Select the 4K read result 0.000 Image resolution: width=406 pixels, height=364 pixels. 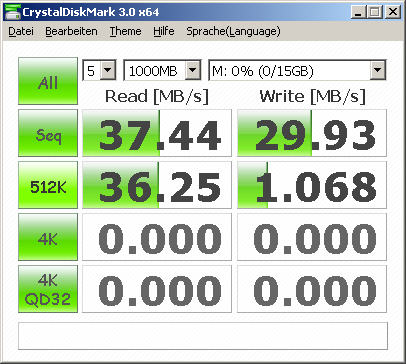click(x=157, y=237)
